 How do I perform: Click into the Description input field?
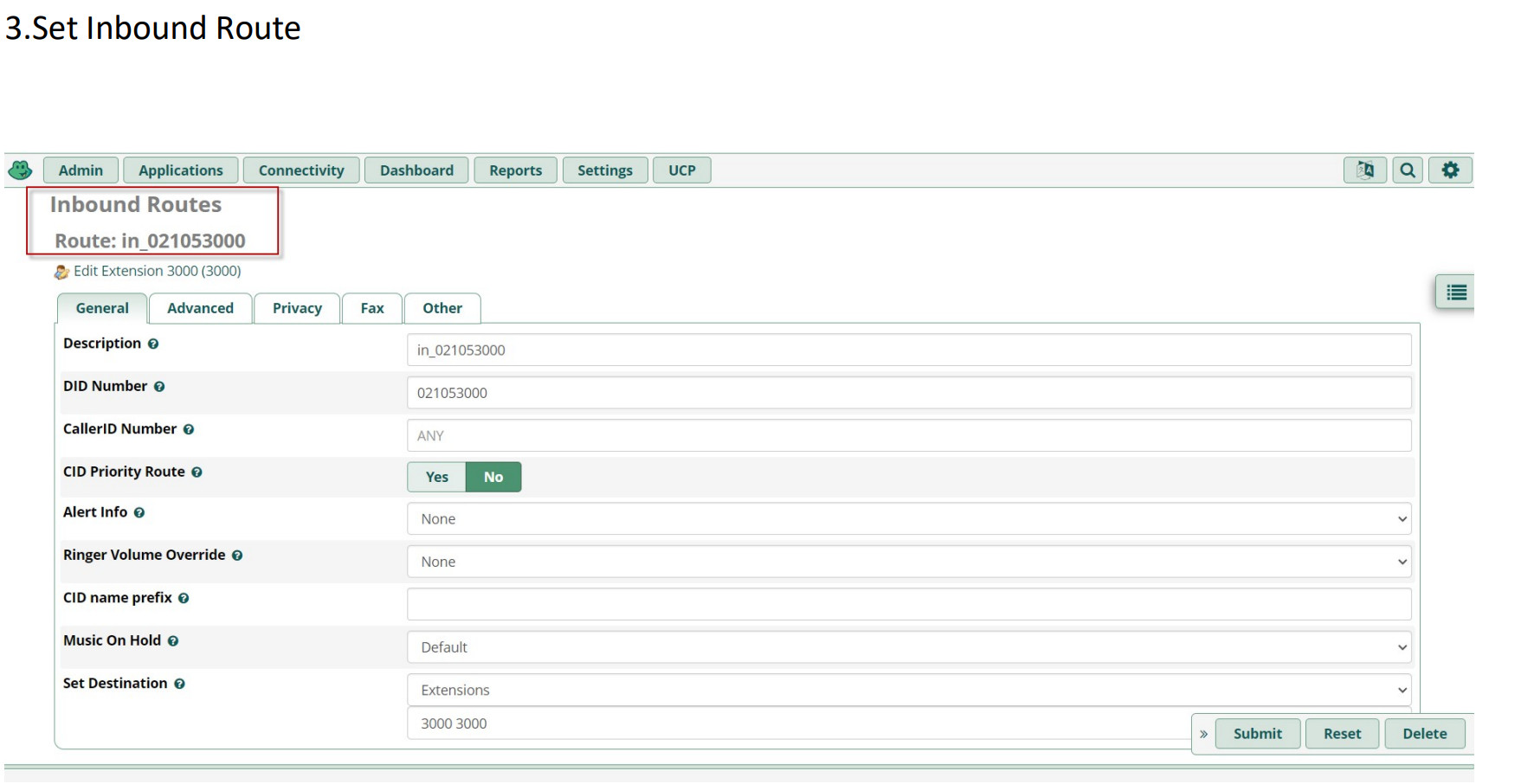(x=909, y=350)
